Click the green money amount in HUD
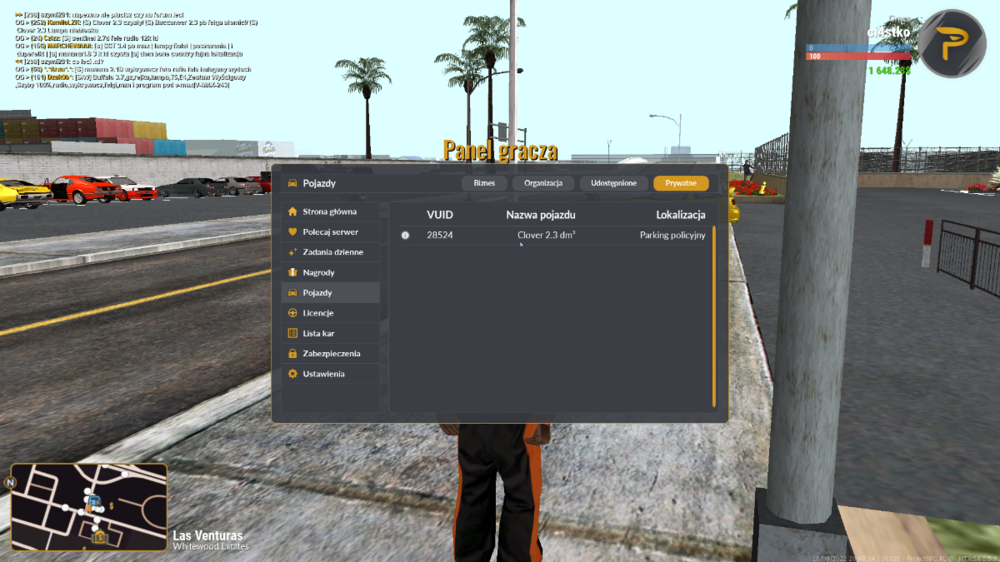 890,71
